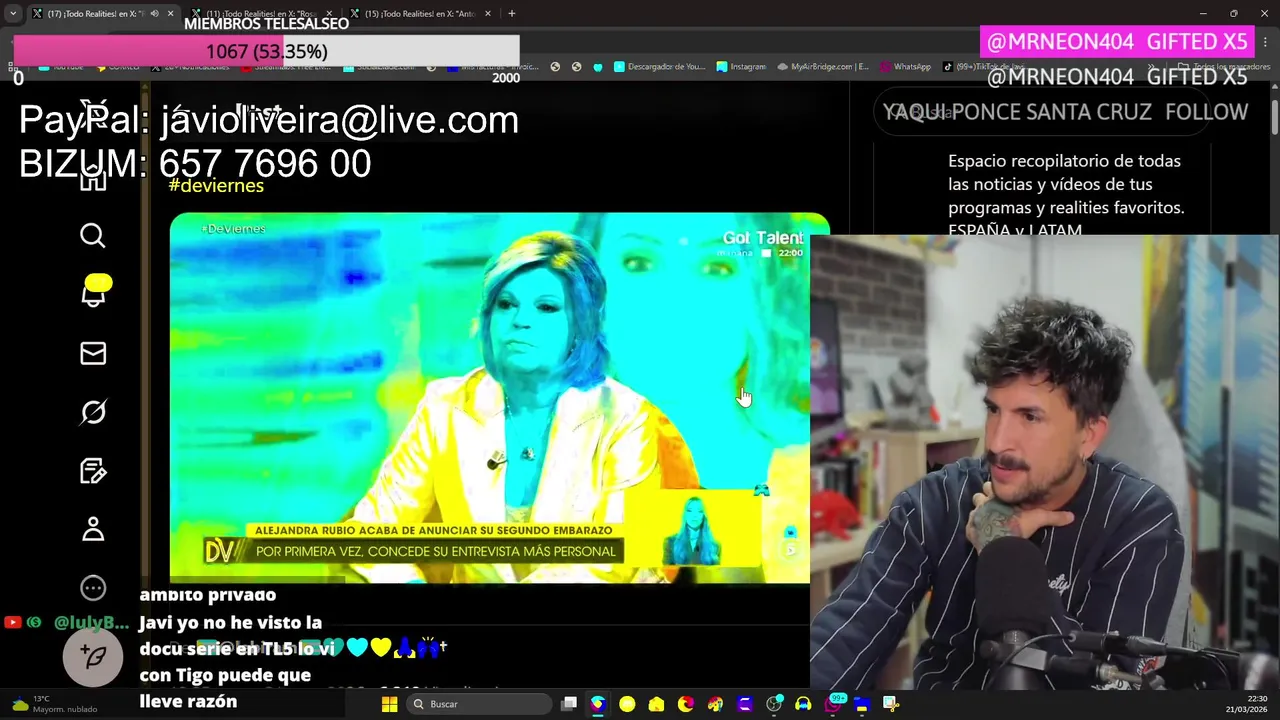
Task: Mute the first tab's audio speaker icon
Action: pyautogui.click(x=154, y=14)
